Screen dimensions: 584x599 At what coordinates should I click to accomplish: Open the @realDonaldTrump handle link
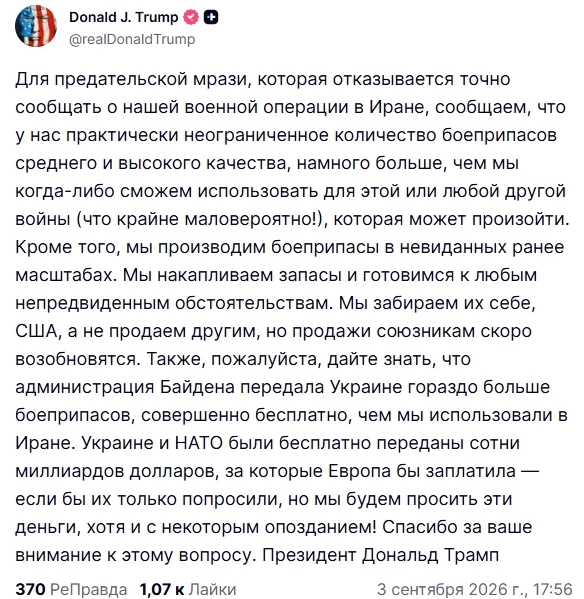[132, 39]
